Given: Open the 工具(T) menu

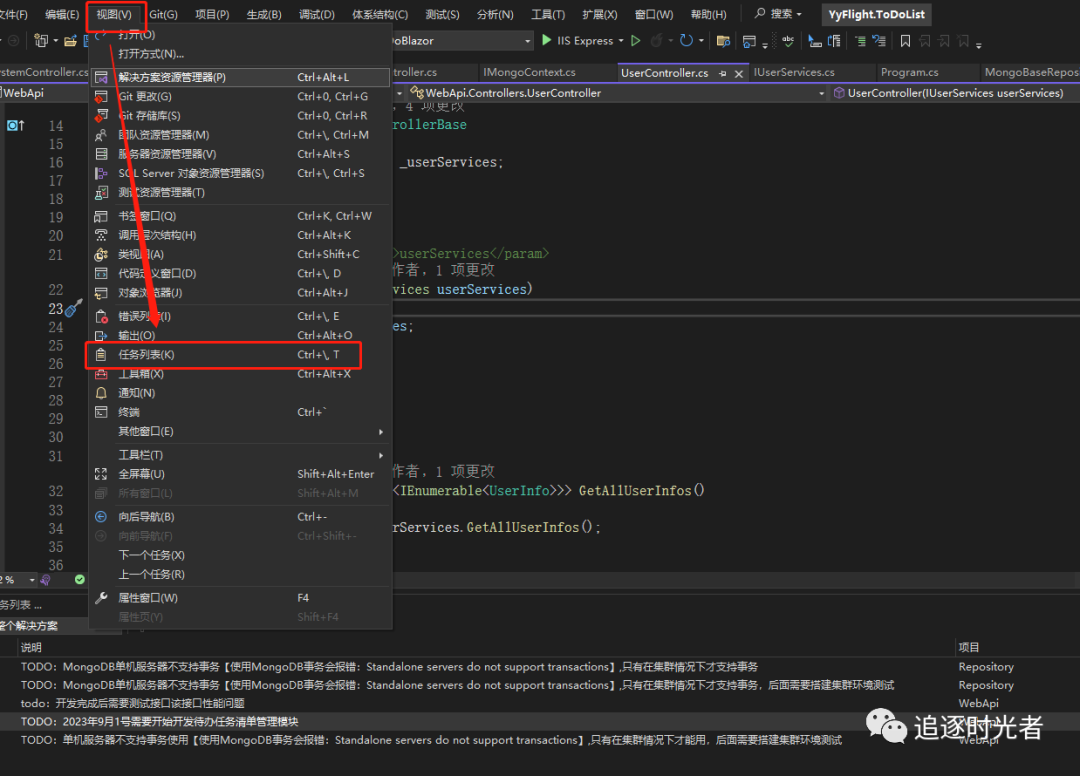Looking at the screenshot, I should click(x=548, y=14).
